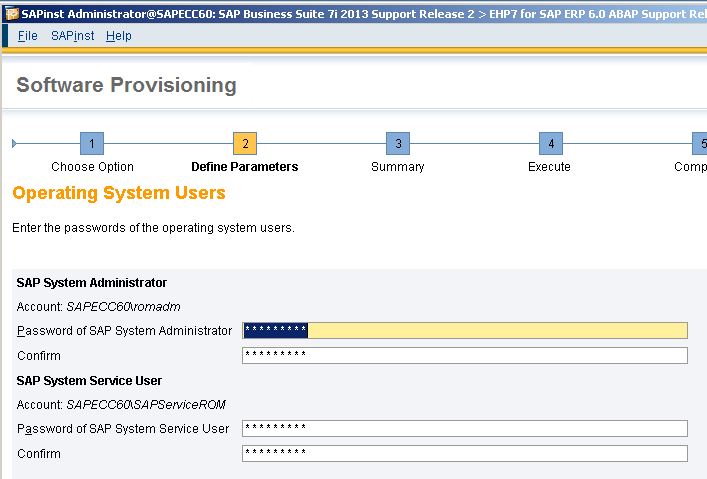707x479 pixels.
Task: Click the Define Parameters step label
Action: click(245, 167)
